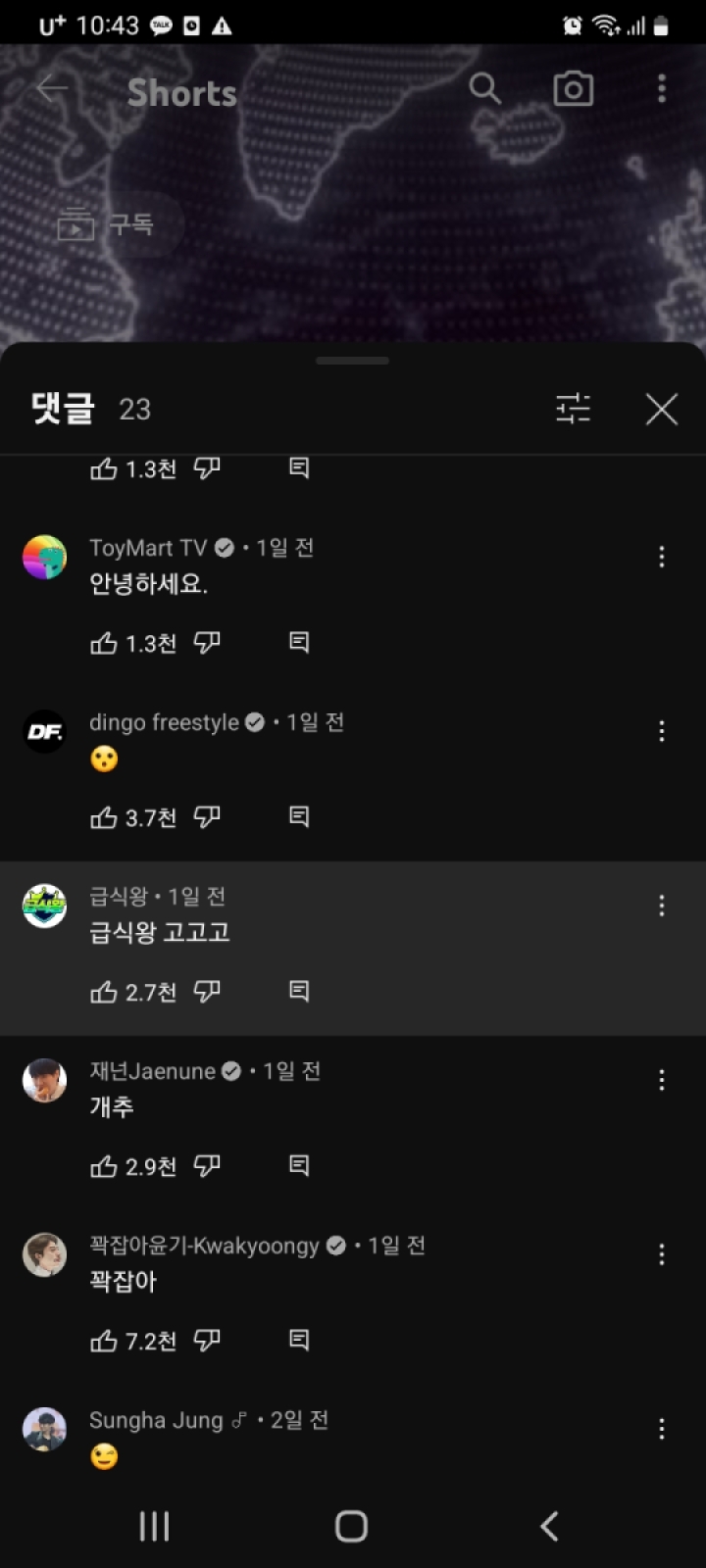This screenshot has height=1568, width=706.
Task: Go back with the top-left arrow
Action: pos(52,89)
